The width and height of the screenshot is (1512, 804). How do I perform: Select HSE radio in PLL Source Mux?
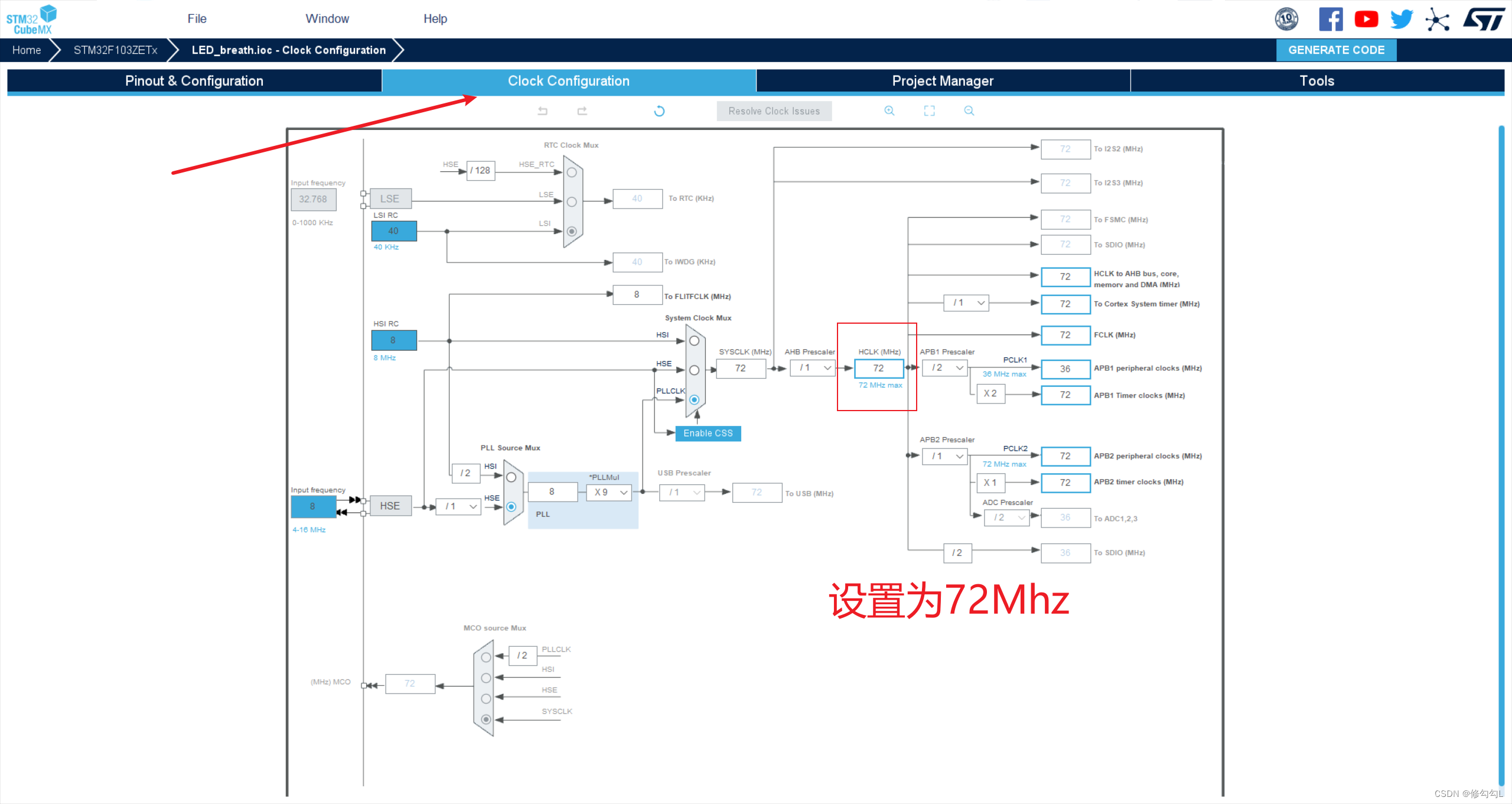point(511,507)
